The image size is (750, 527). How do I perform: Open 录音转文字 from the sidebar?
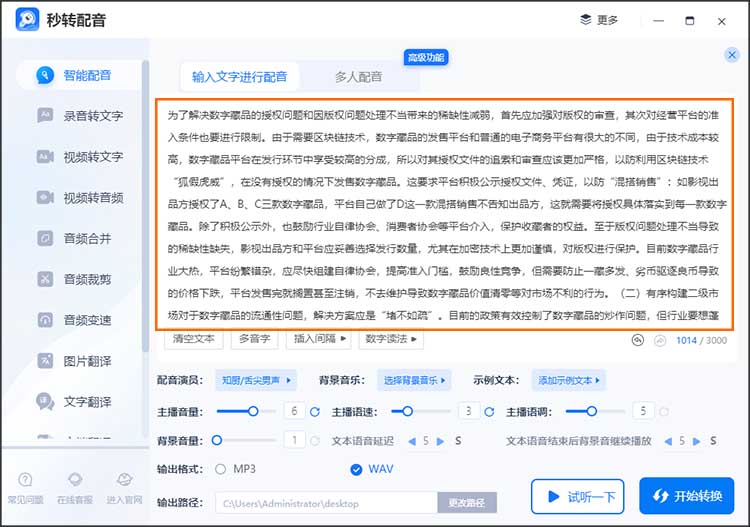[x=79, y=115]
